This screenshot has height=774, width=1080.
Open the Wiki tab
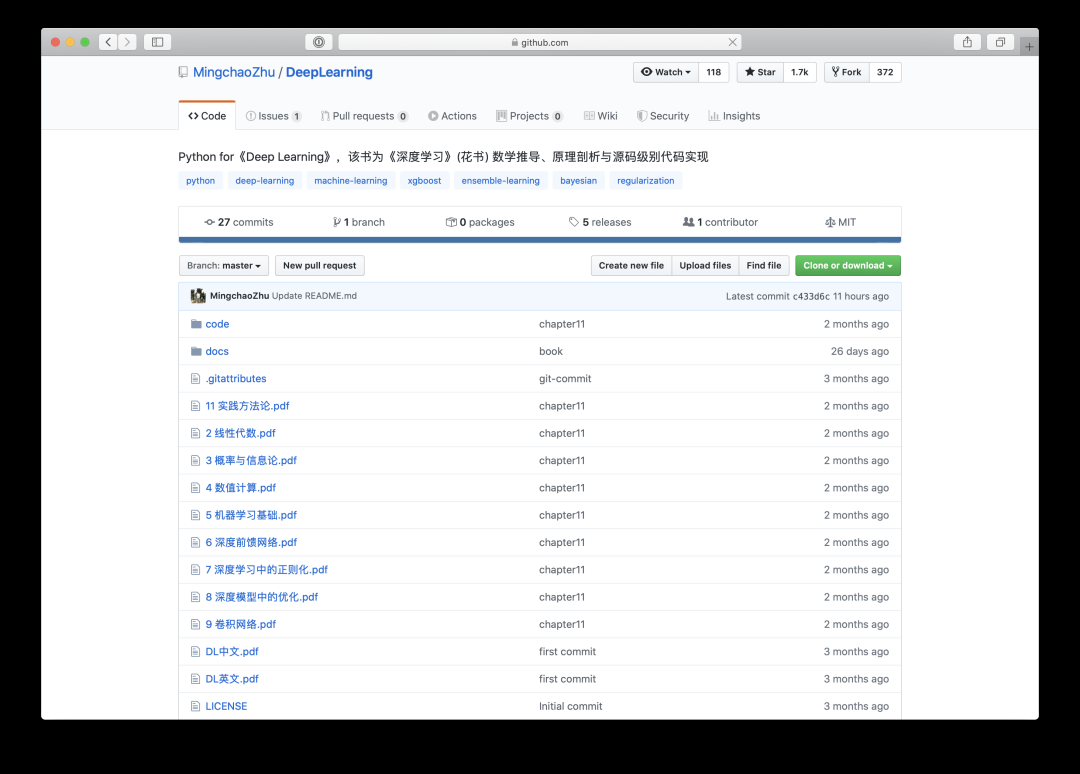coord(601,116)
